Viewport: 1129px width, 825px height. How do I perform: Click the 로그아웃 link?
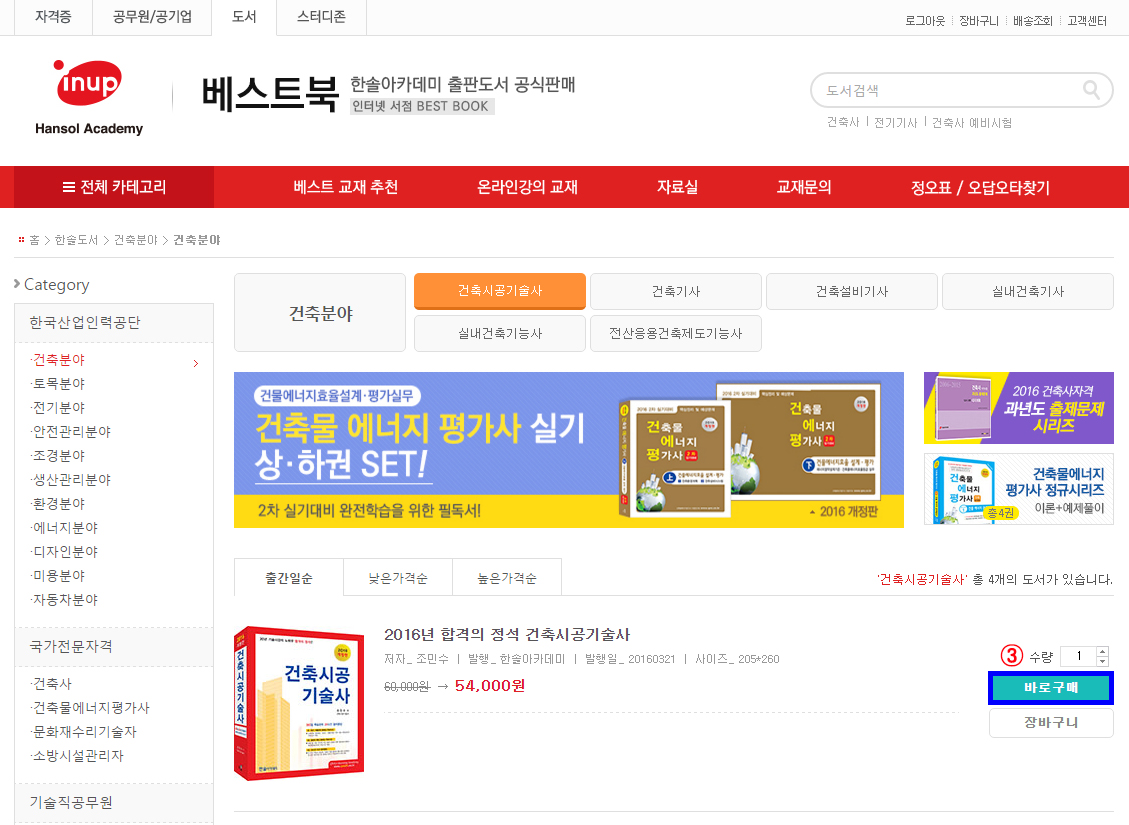pos(925,21)
